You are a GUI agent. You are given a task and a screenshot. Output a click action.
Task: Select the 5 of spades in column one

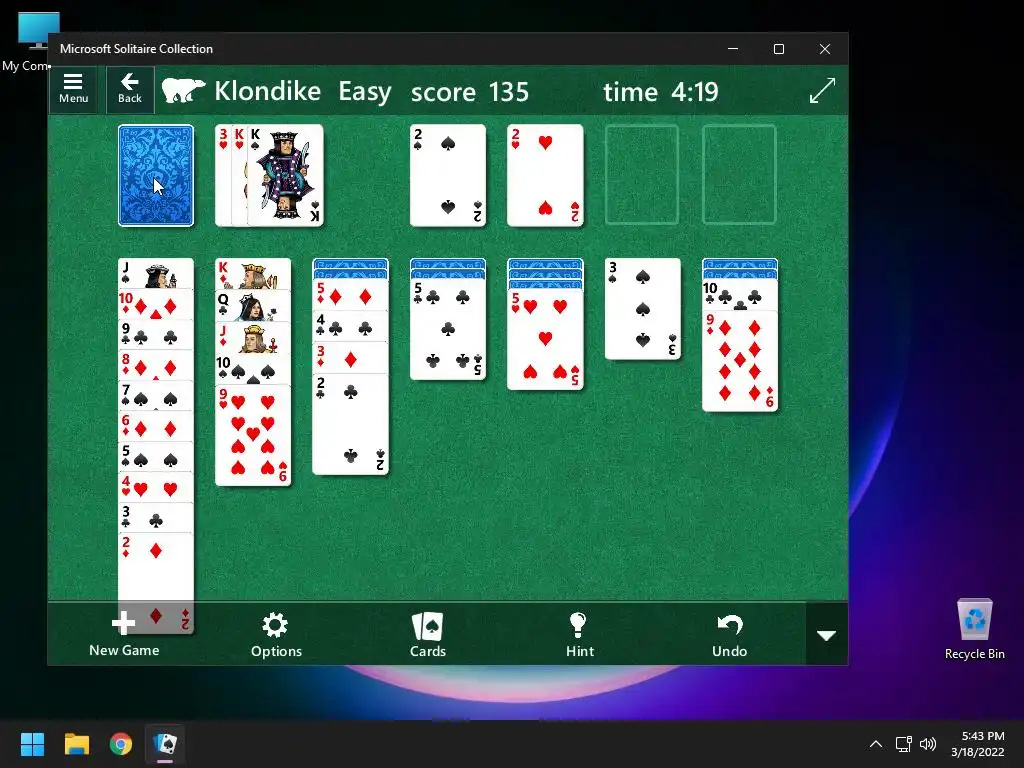pos(155,457)
